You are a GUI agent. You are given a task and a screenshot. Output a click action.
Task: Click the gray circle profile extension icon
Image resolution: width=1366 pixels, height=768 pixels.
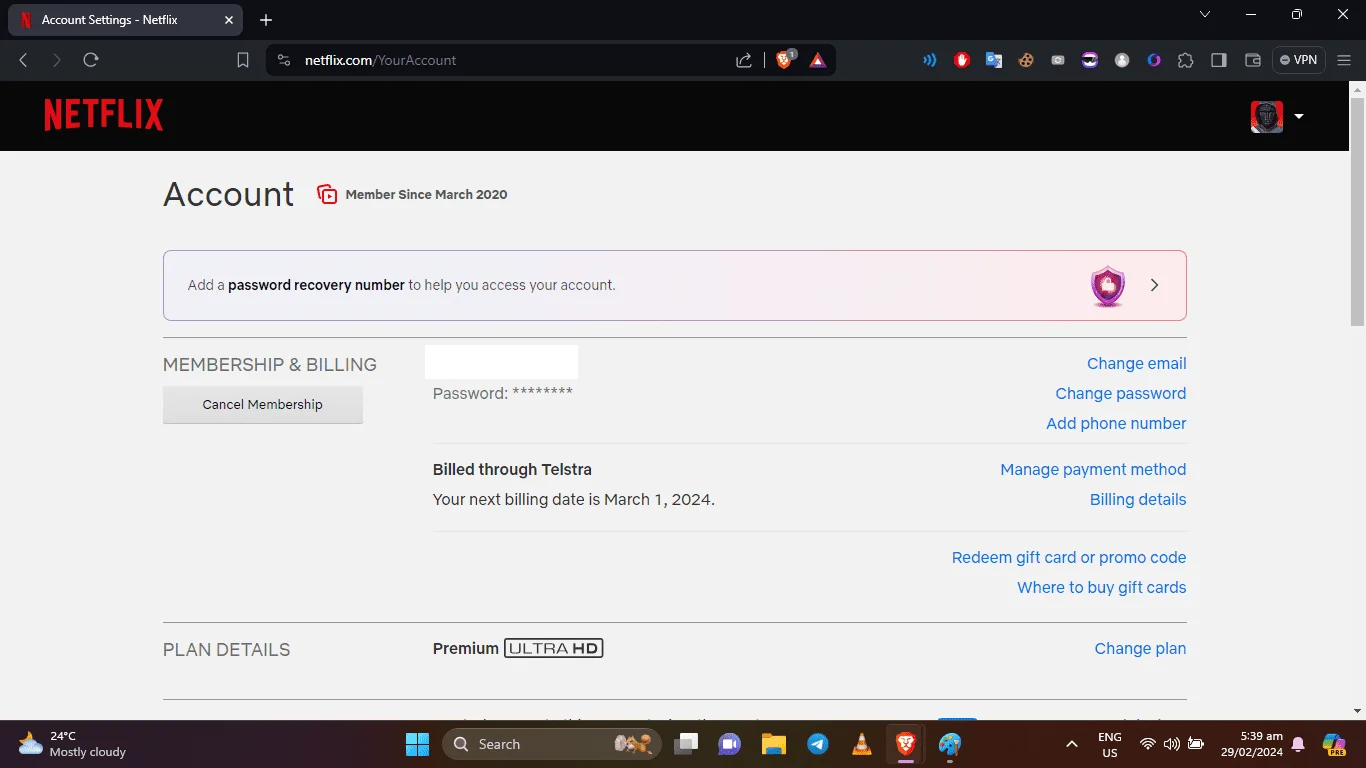[x=1122, y=60]
